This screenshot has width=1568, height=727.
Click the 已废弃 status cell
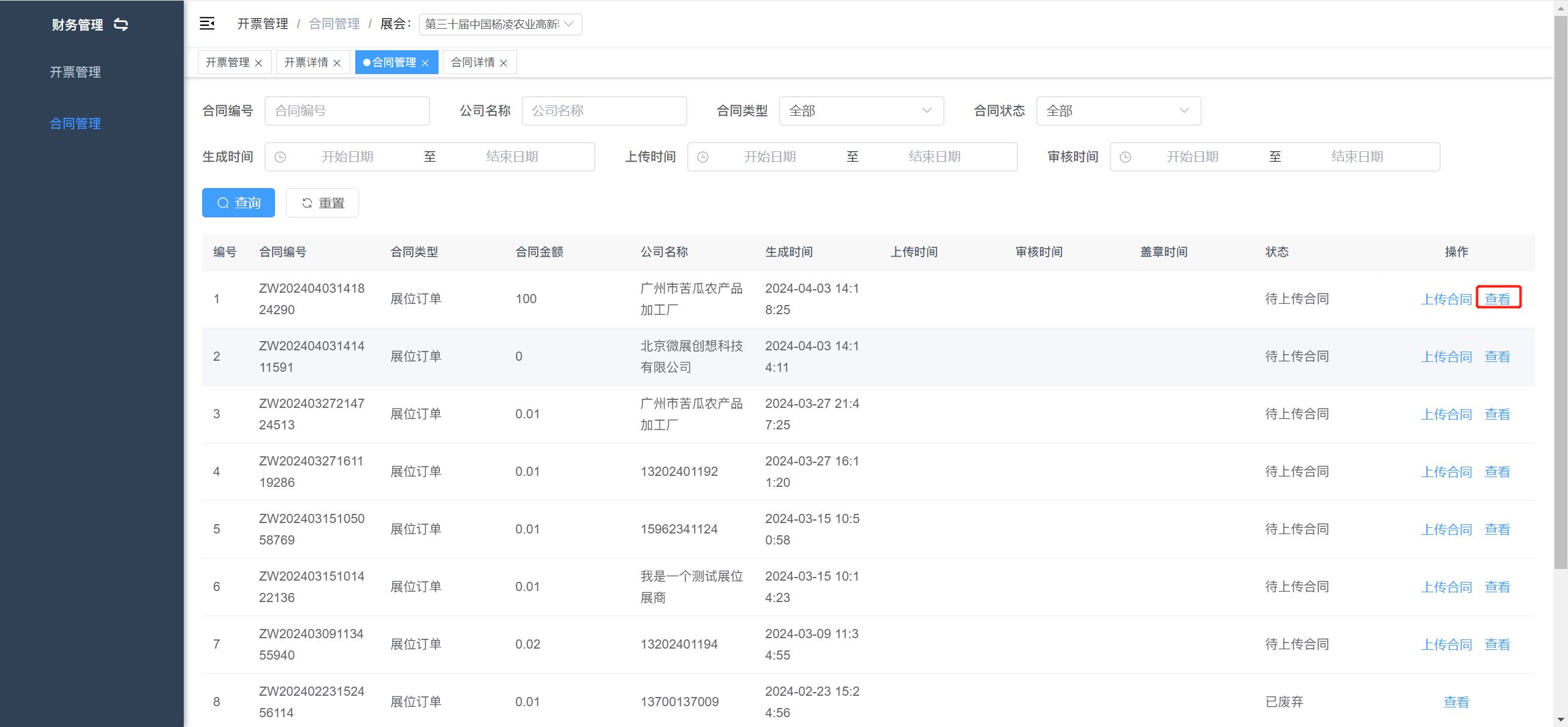pos(1284,702)
